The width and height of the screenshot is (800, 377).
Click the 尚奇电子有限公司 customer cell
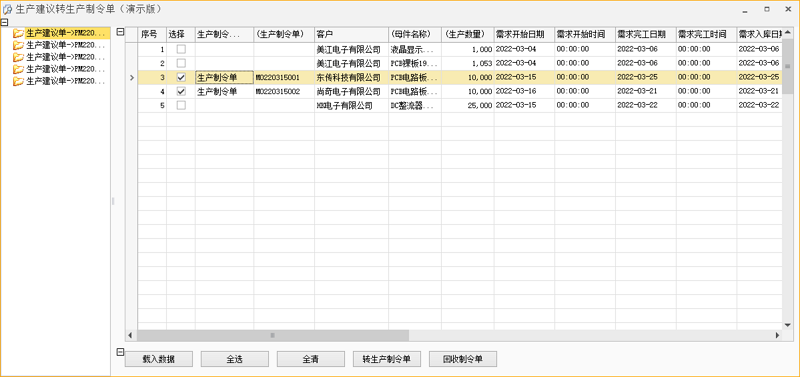pos(352,91)
